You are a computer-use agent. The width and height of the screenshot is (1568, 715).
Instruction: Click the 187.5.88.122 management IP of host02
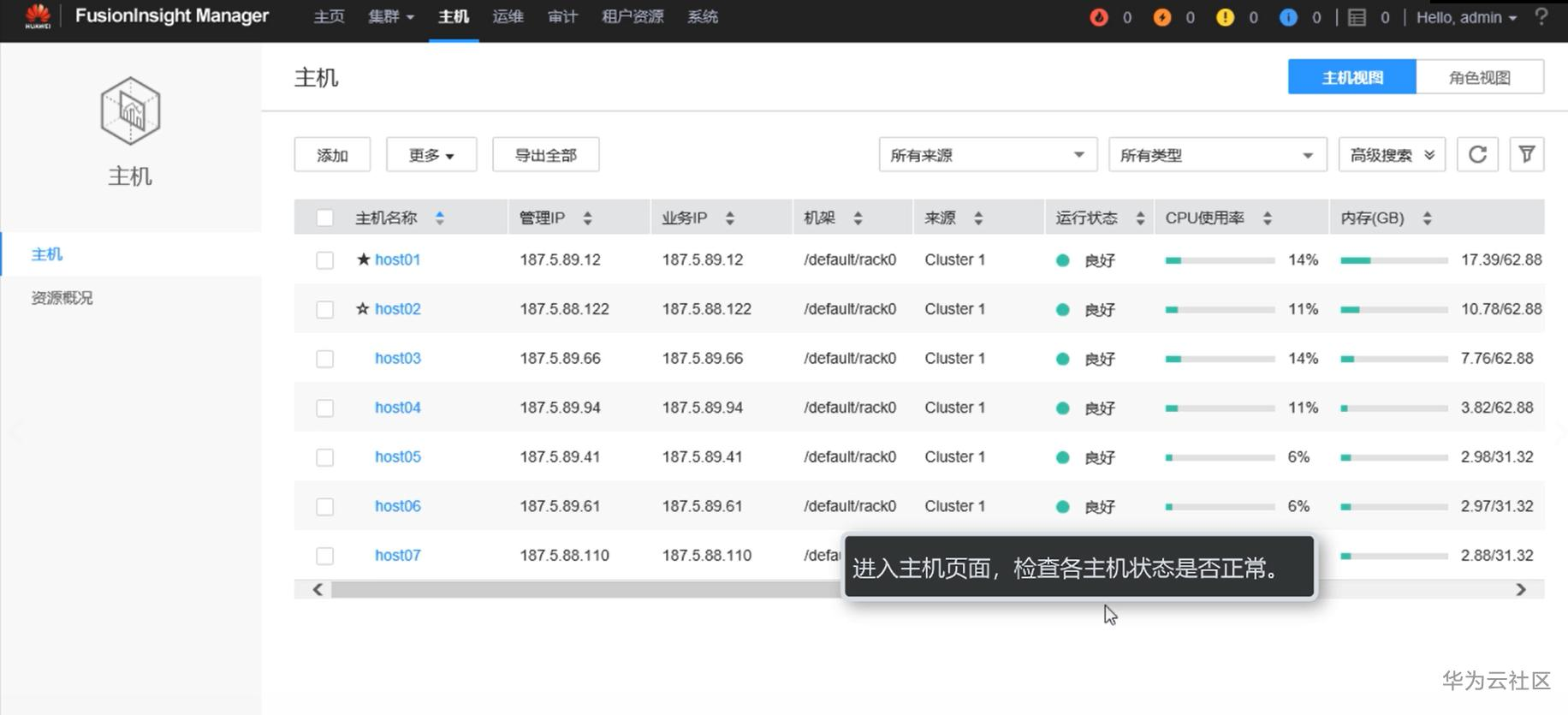[x=565, y=309]
